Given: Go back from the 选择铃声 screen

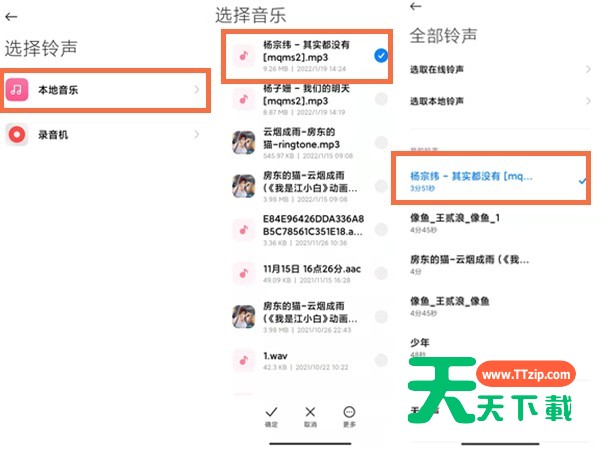Looking at the screenshot, I should (x=11, y=16).
